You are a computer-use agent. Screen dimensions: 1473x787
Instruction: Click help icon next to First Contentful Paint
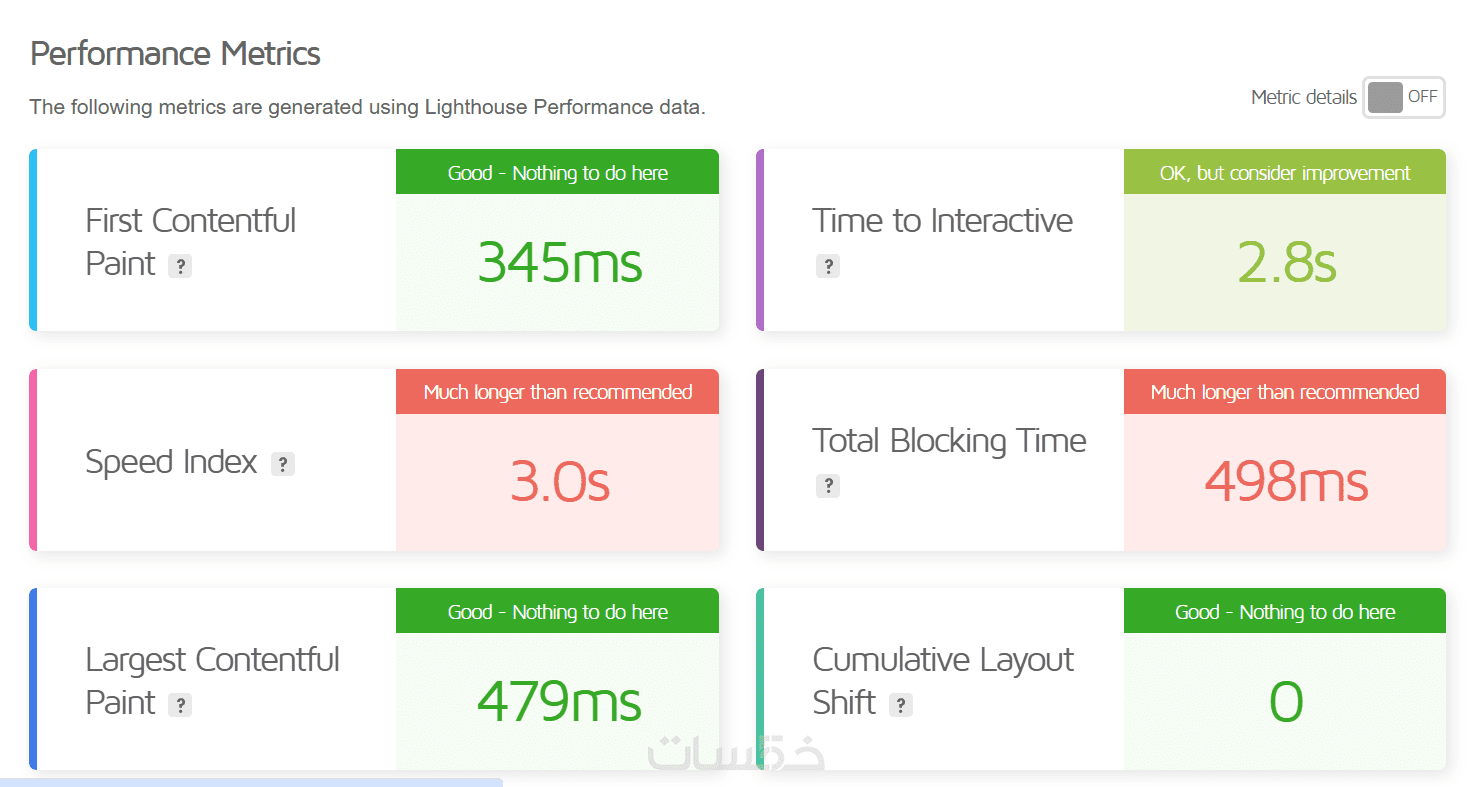(180, 266)
